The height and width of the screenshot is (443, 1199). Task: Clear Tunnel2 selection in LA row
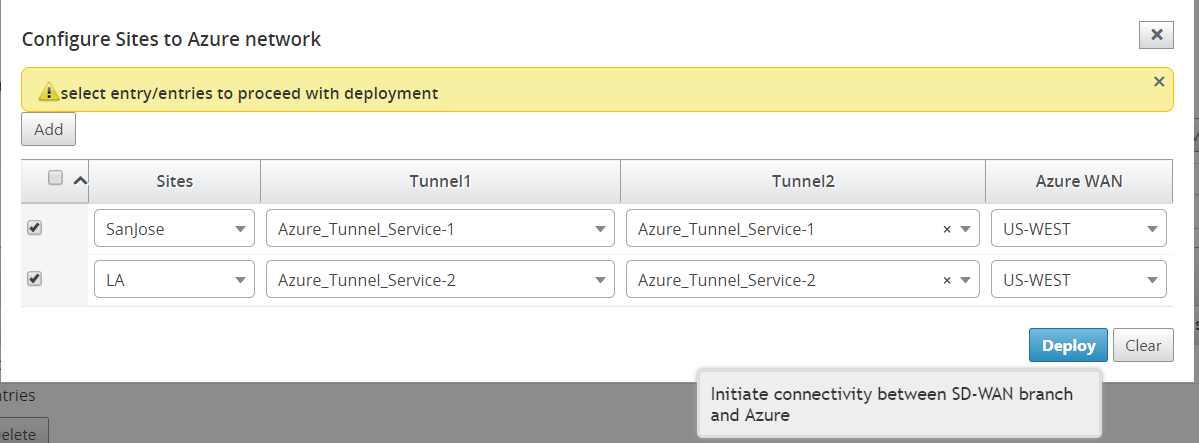[947, 280]
